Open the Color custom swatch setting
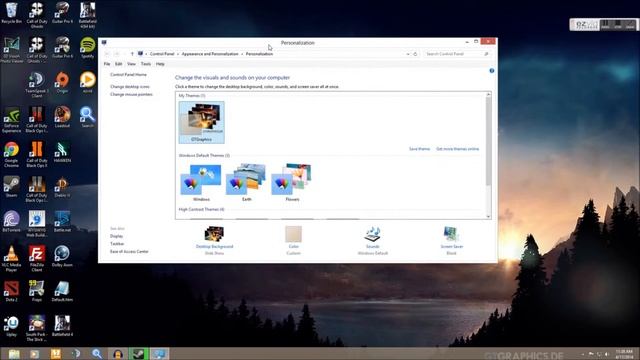Image resolution: width=640 pixels, height=360 pixels. point(293,240)
